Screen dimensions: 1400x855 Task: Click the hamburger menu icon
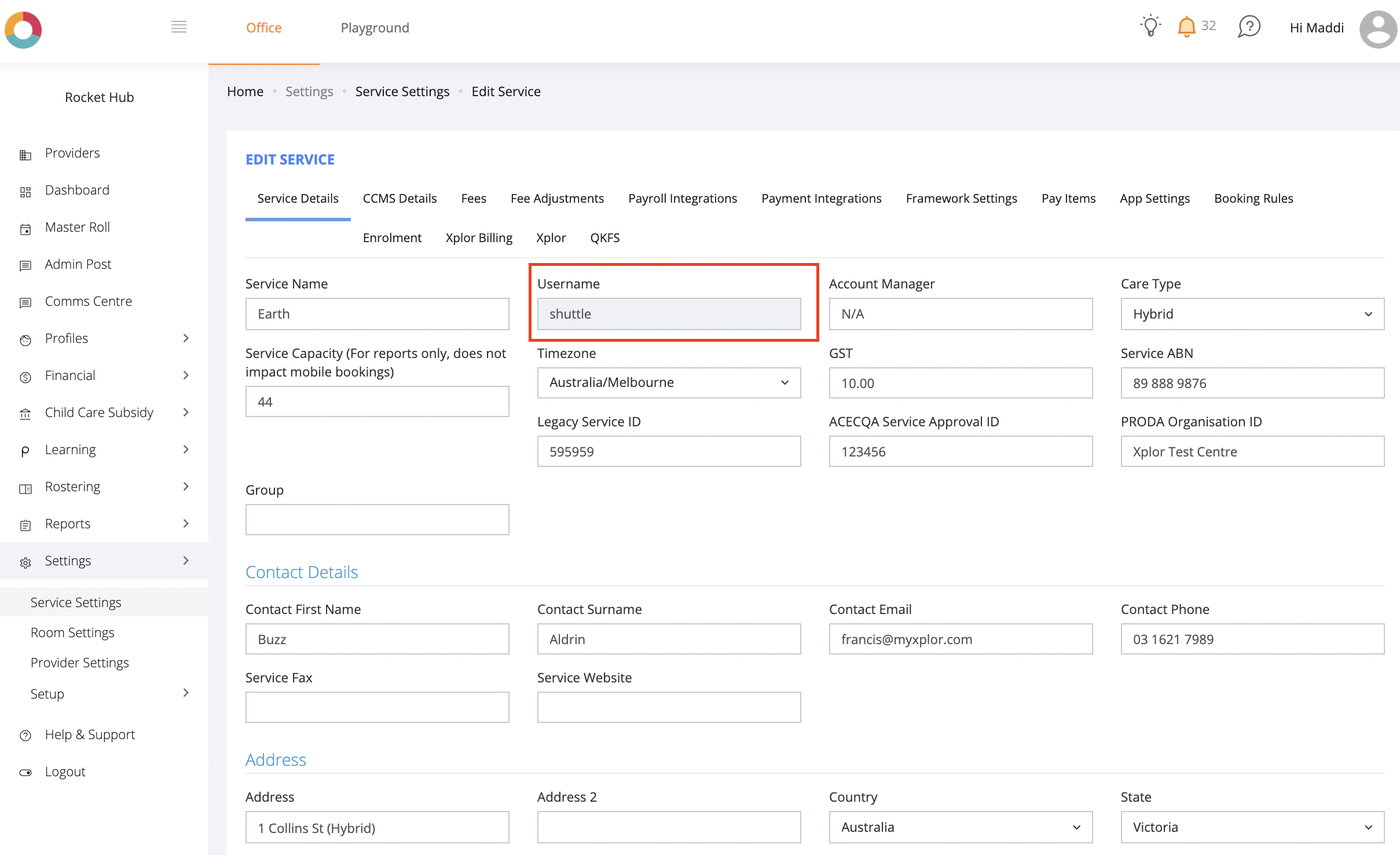tap(179, 27)
